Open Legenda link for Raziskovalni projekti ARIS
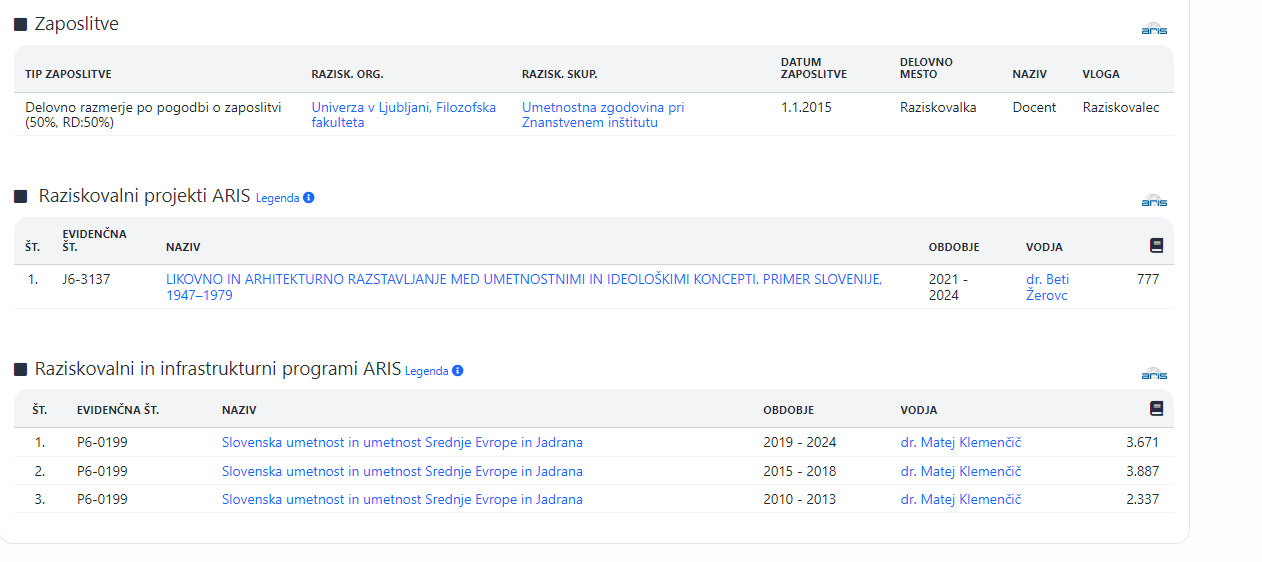The image size is (1262, 562). tap(277, 198)
